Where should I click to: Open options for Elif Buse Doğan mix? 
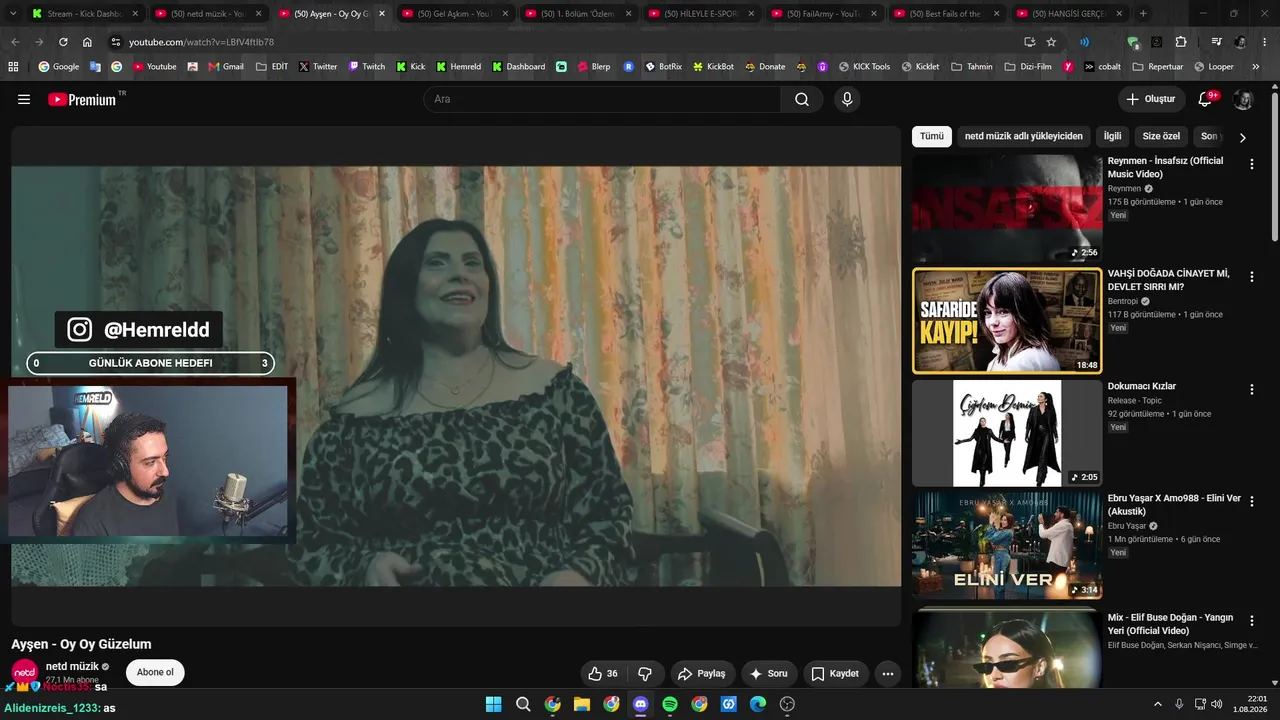1251,621
